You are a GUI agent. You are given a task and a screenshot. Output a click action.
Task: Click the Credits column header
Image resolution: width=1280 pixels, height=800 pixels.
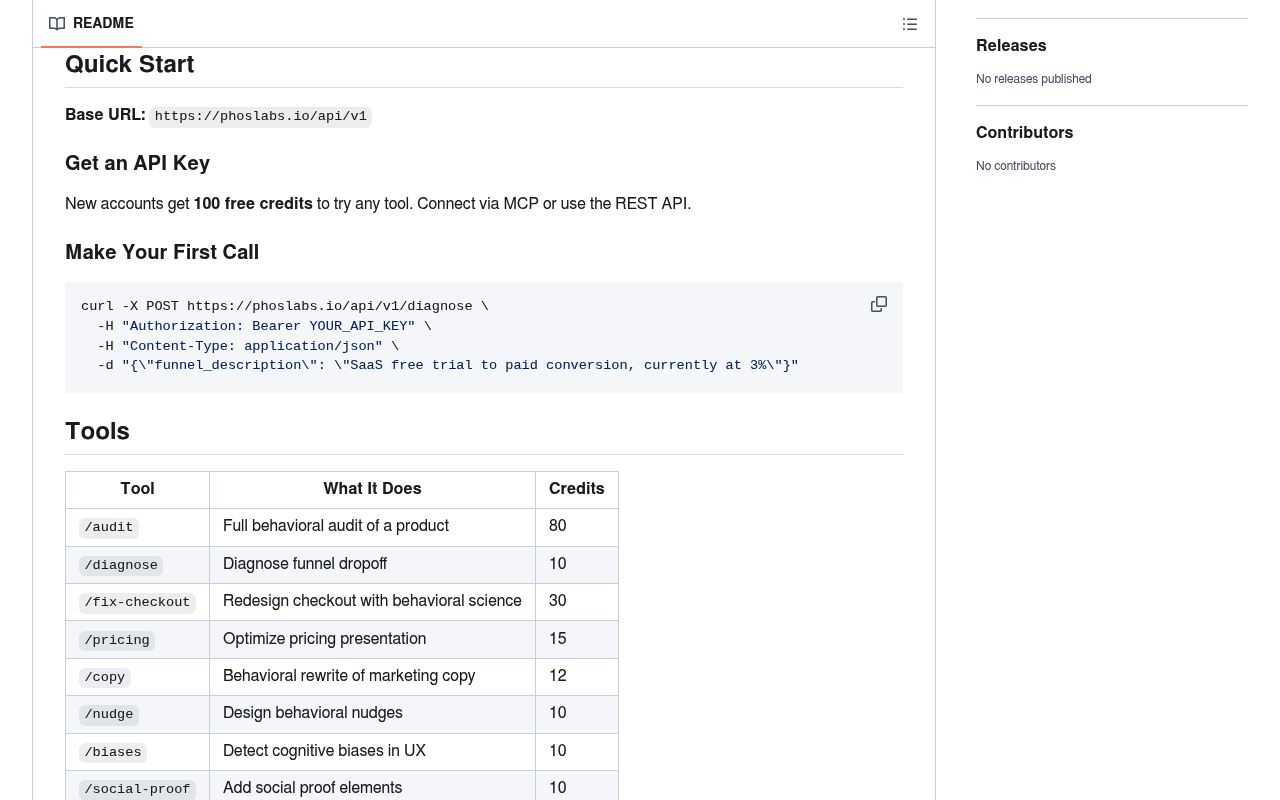577,490
